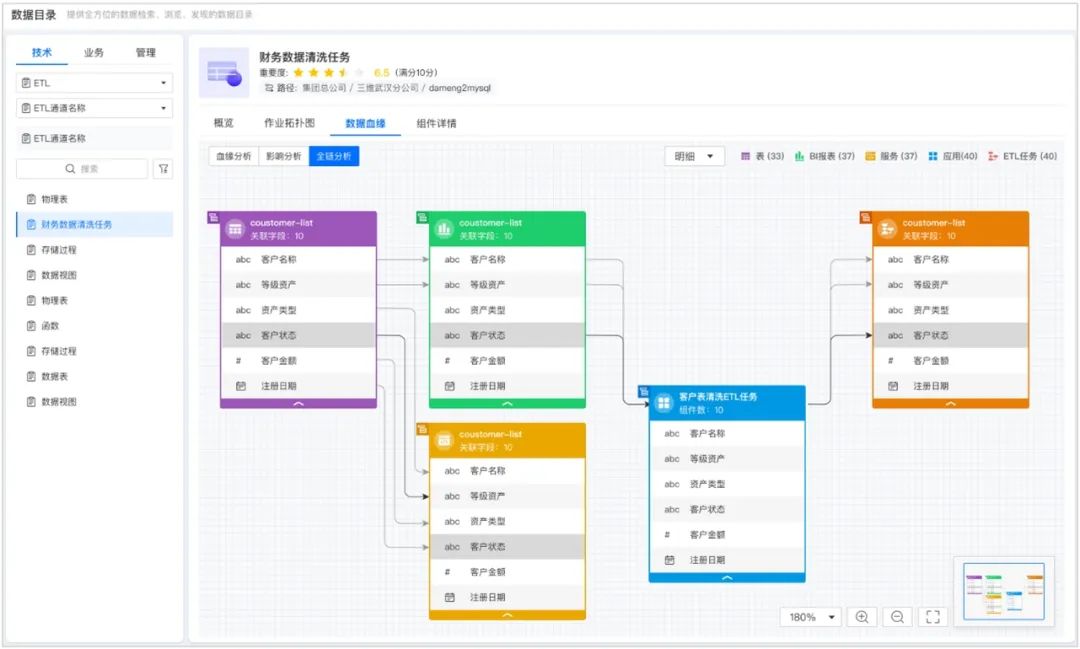Click the fullscreen fit-to-view icon
Image resolution: width=1080 pixels, height=649 pixels.
(933, 617)
